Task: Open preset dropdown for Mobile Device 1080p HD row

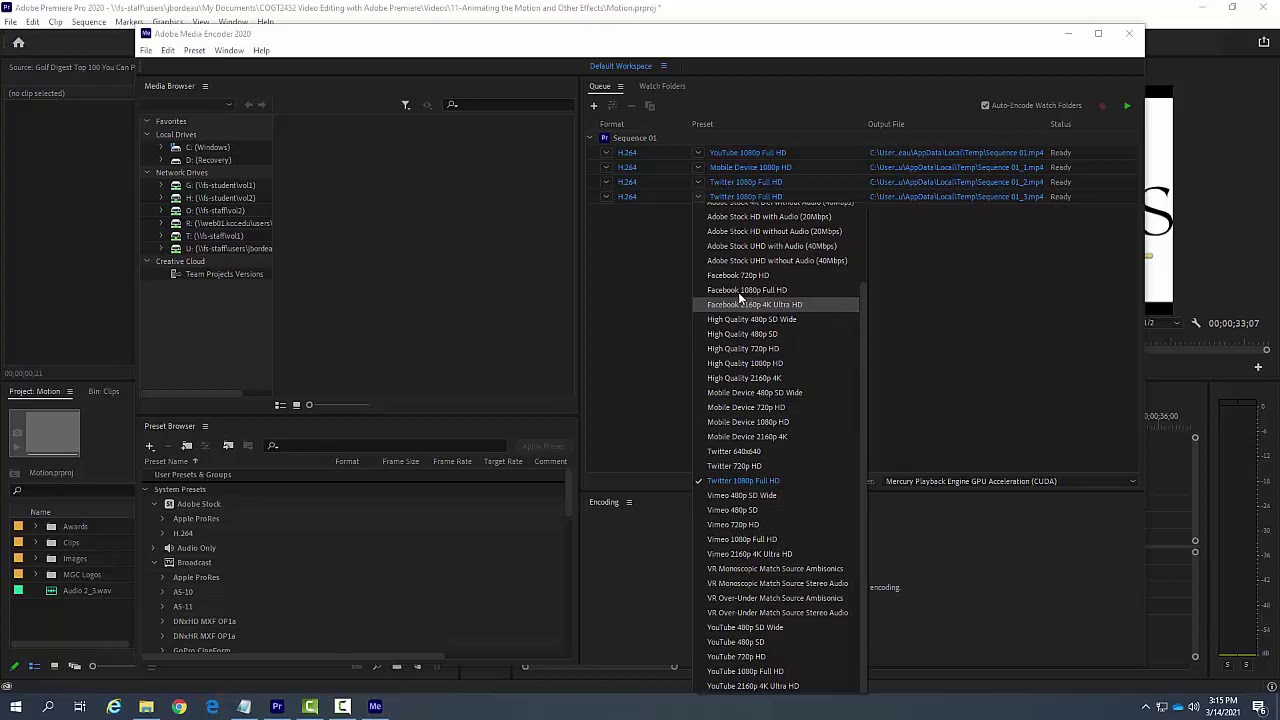Action: coord(698,168)
